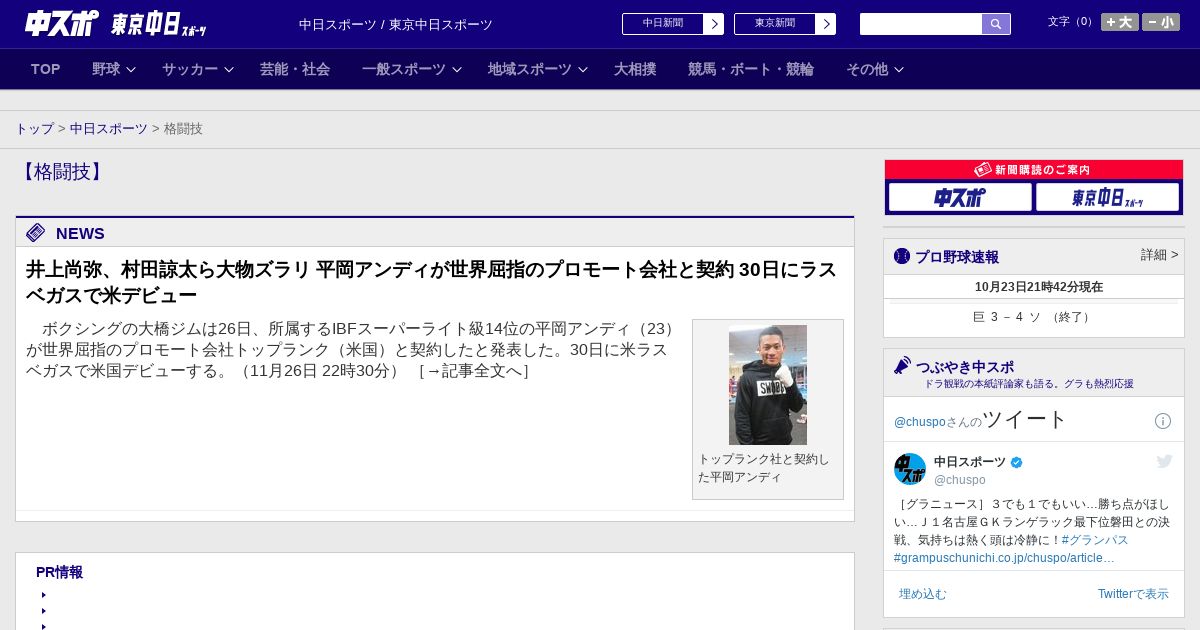Open the 競馬・ボート・競輪 menu item
1200x630 pixels.
tap(751, 69)
